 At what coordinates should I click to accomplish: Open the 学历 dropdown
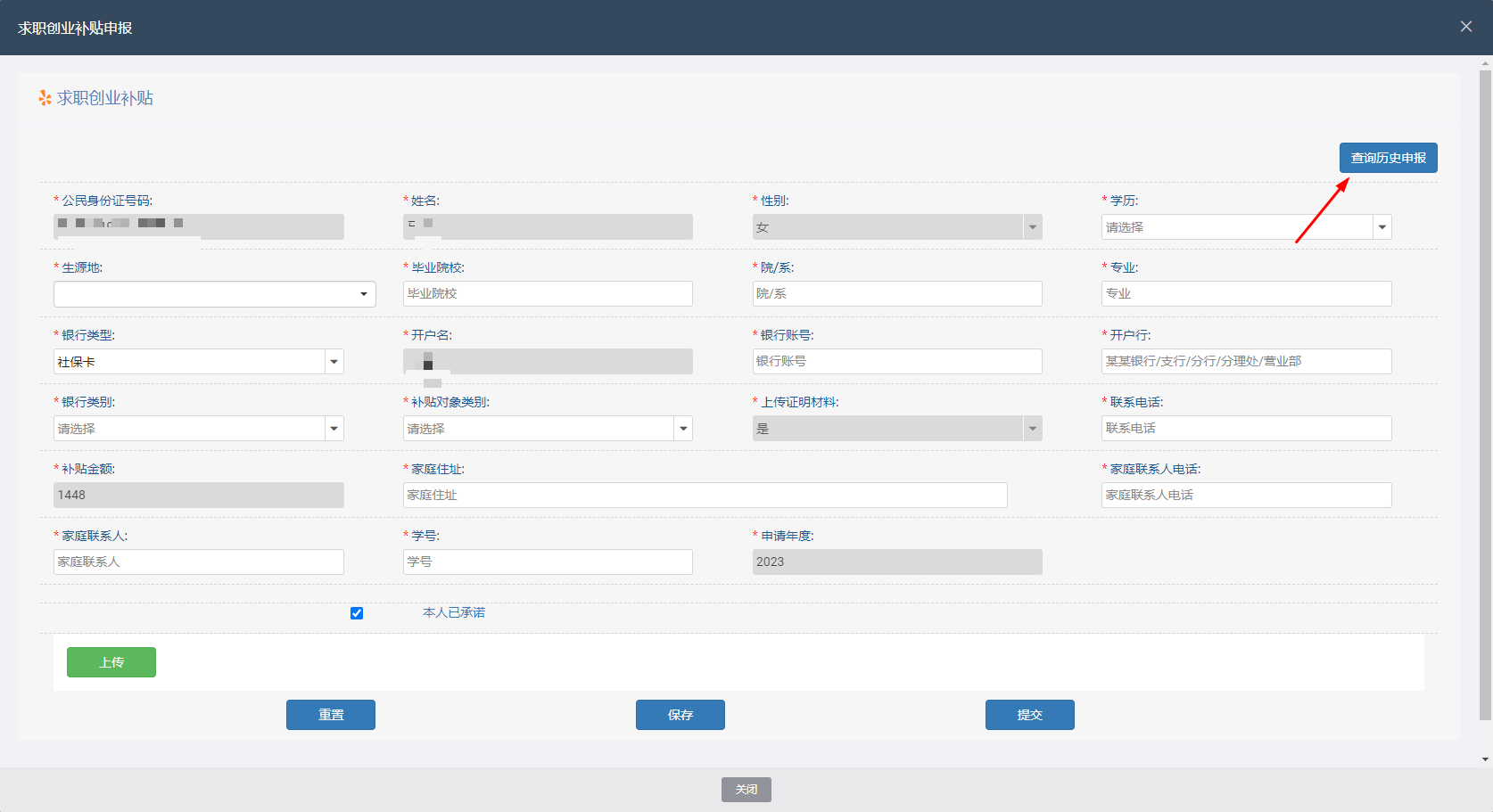click(x=1245, y=227)
